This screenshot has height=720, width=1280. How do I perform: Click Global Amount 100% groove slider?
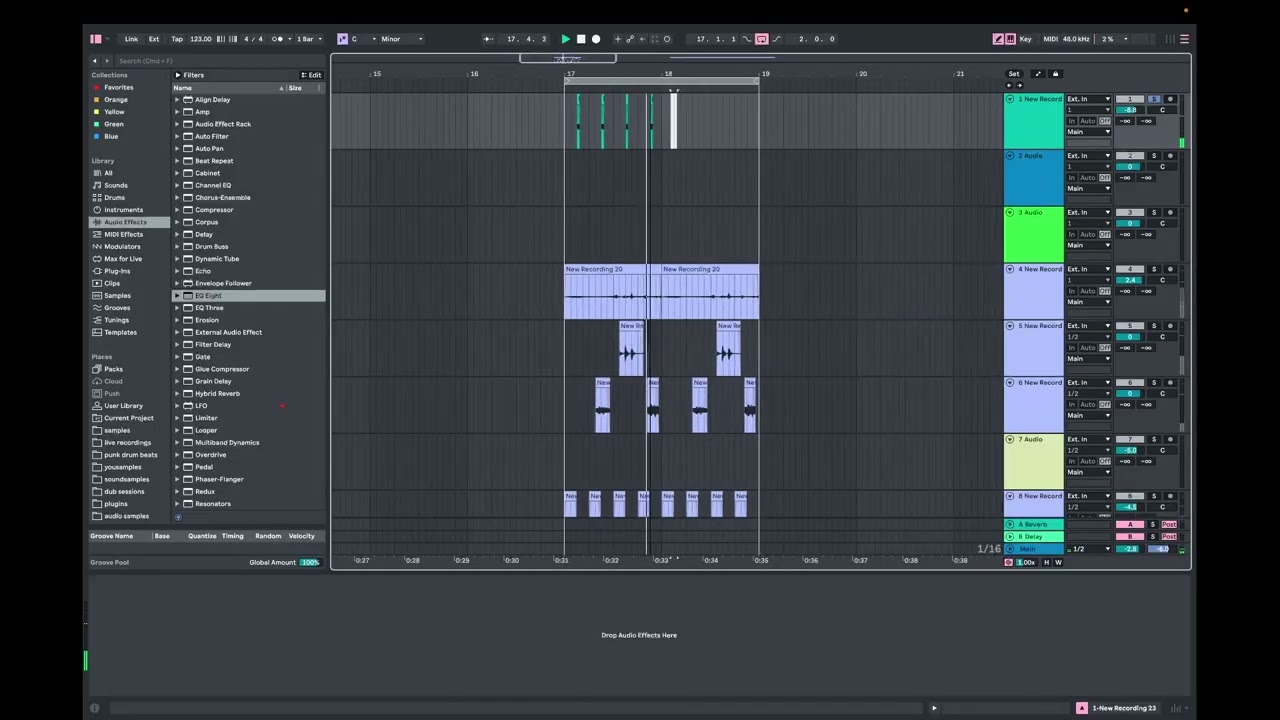(x=311, y=562)
